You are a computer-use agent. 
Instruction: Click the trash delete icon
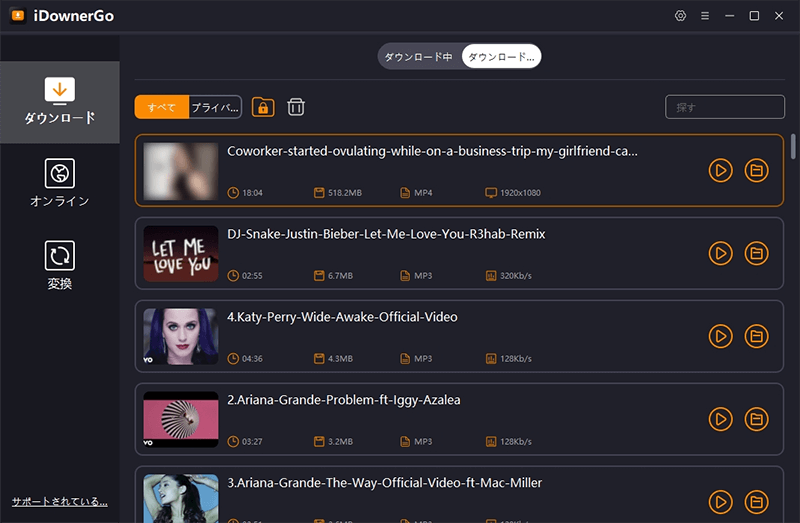pos(296,107)
